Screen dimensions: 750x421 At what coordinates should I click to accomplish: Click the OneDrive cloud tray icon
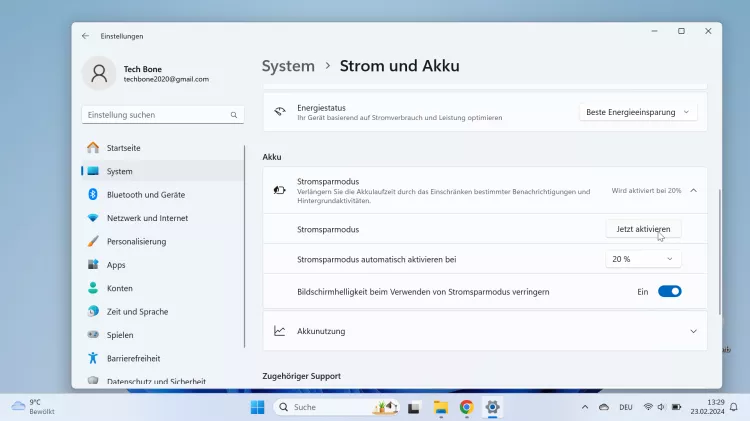(x=604, y=407)
